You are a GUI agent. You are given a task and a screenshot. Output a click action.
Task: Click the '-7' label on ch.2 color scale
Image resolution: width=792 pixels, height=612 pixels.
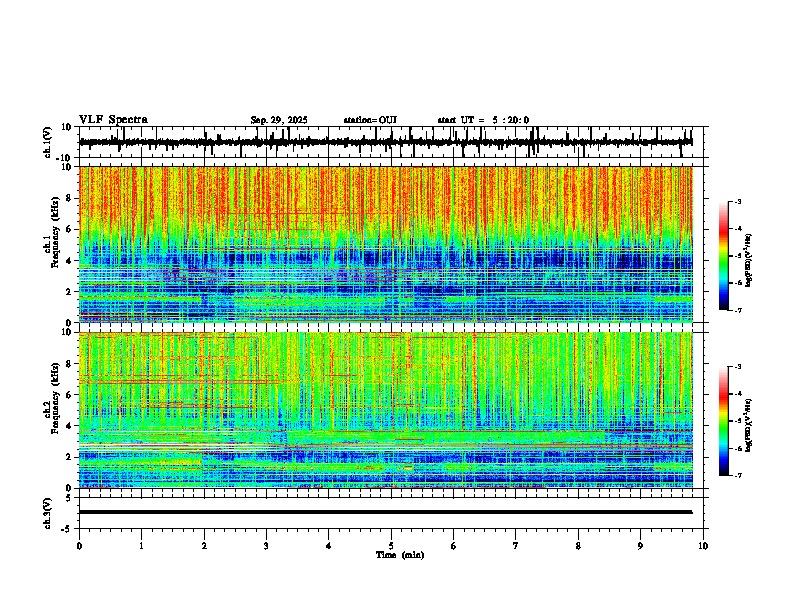738,475
